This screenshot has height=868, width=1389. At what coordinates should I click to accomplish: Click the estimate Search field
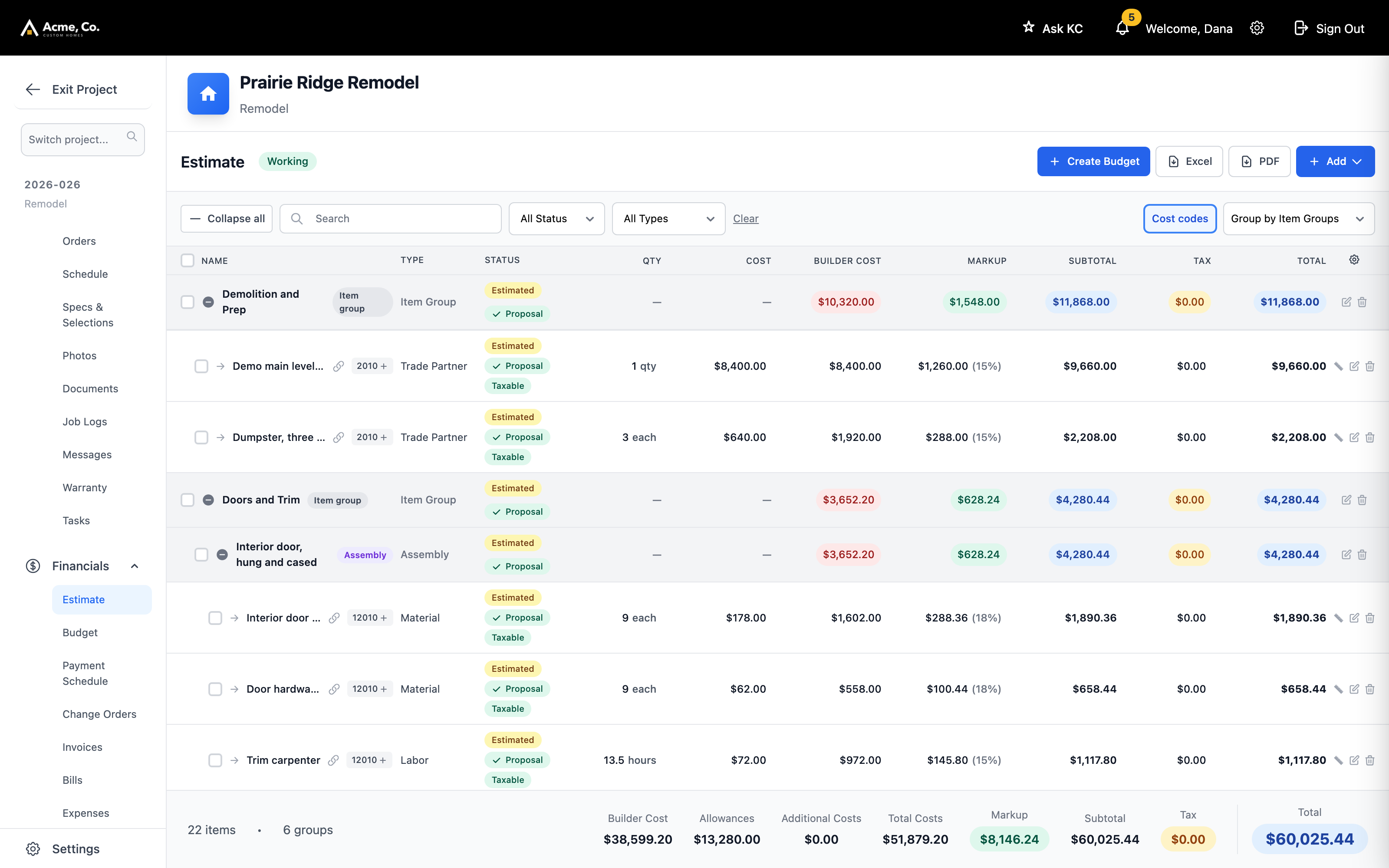coord(390,219)
